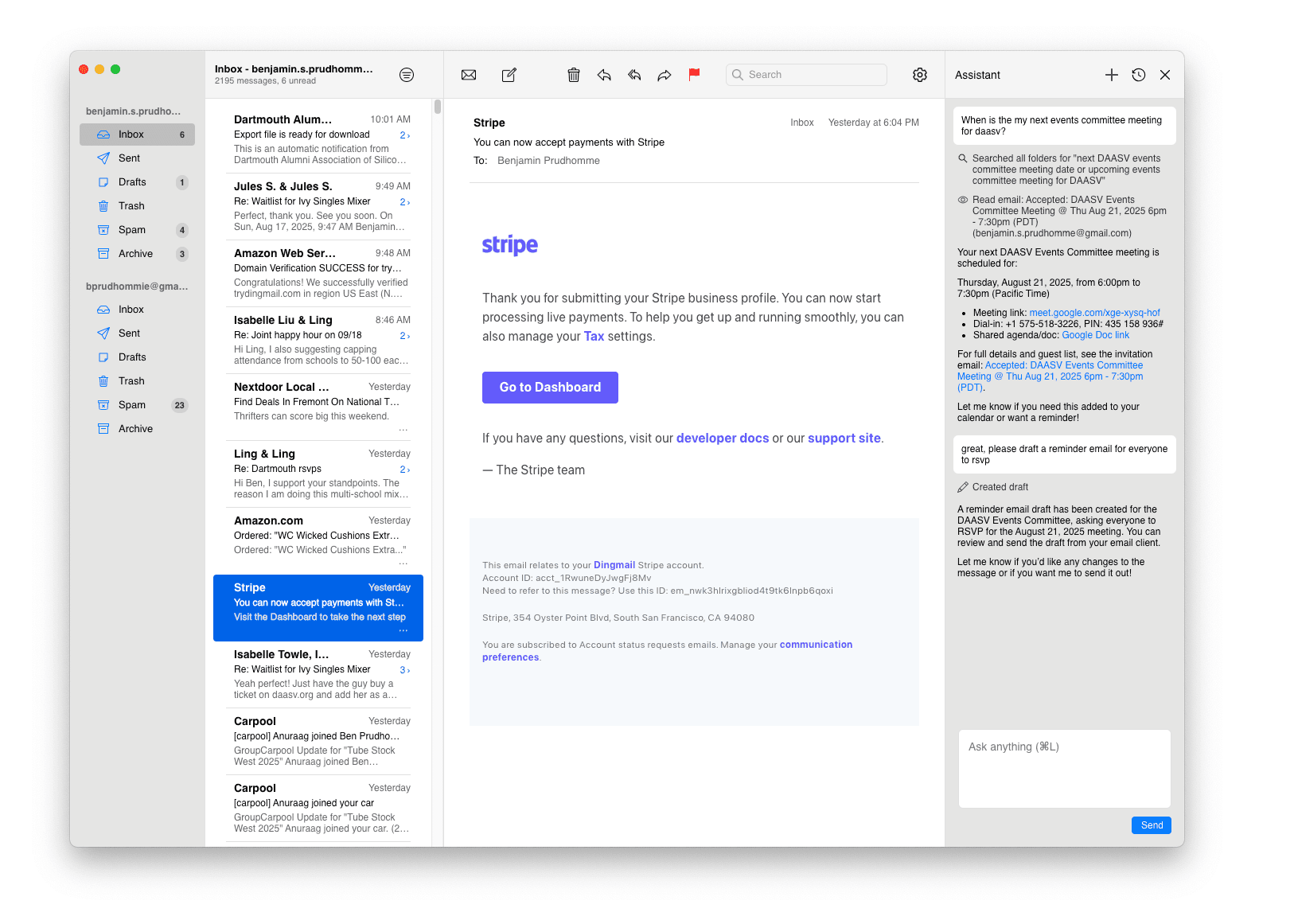The height and width of the screenshot is (924, 1294).
Task: Click the Search field in toolbar
Action: 806,75
